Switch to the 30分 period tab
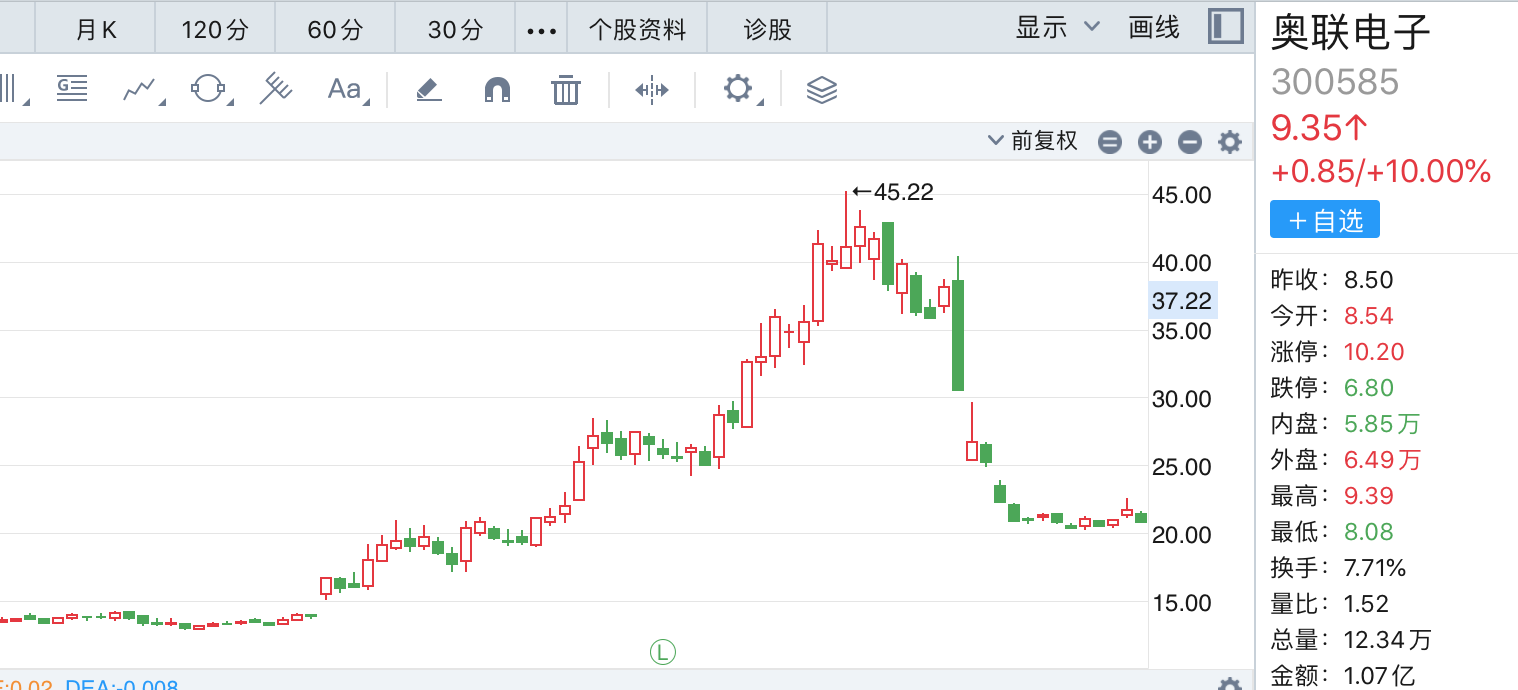 (455, 29)
